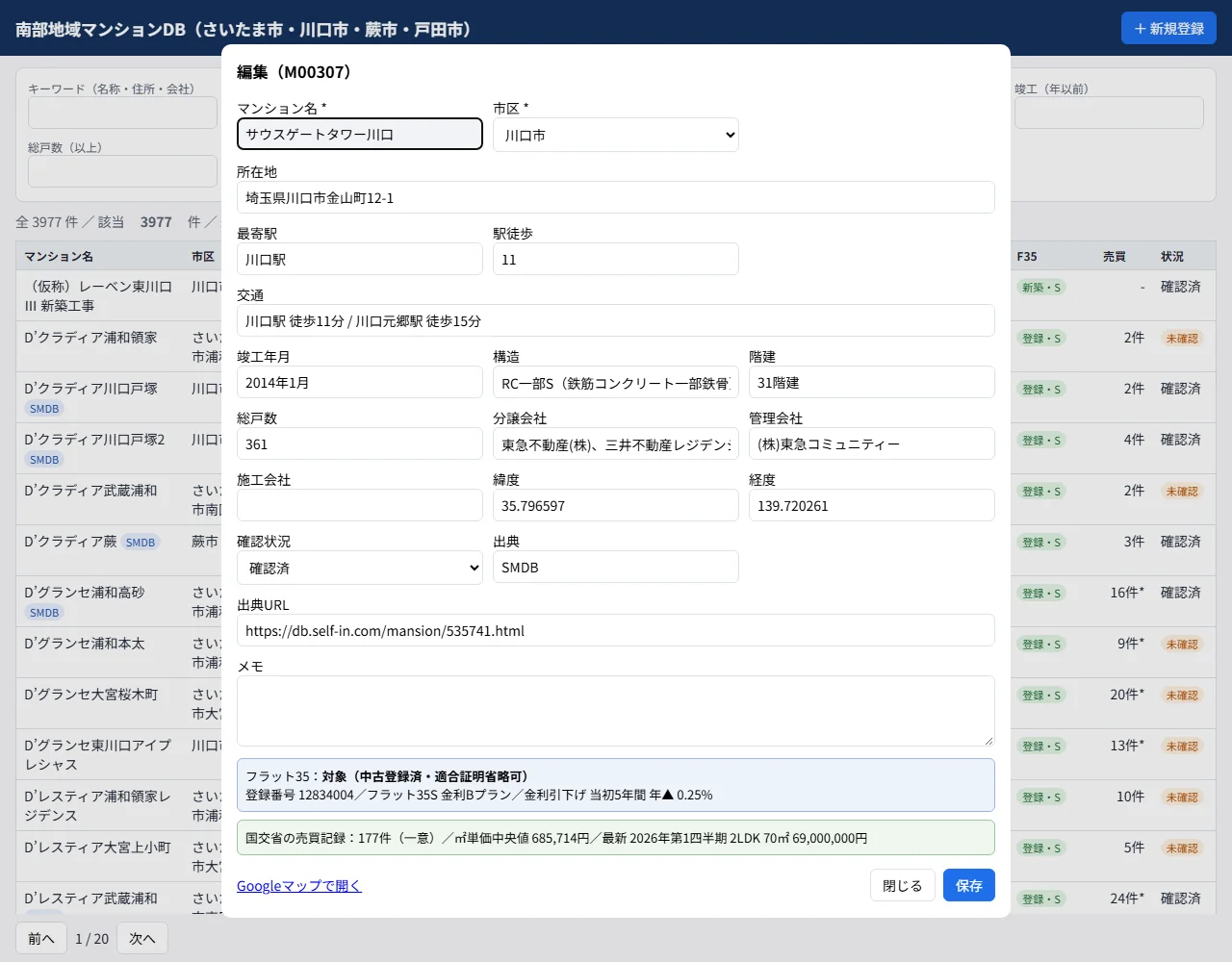This screenshot has width=1232, height=962.
Task: Click the メモ text area
Action: coord(616,711)
